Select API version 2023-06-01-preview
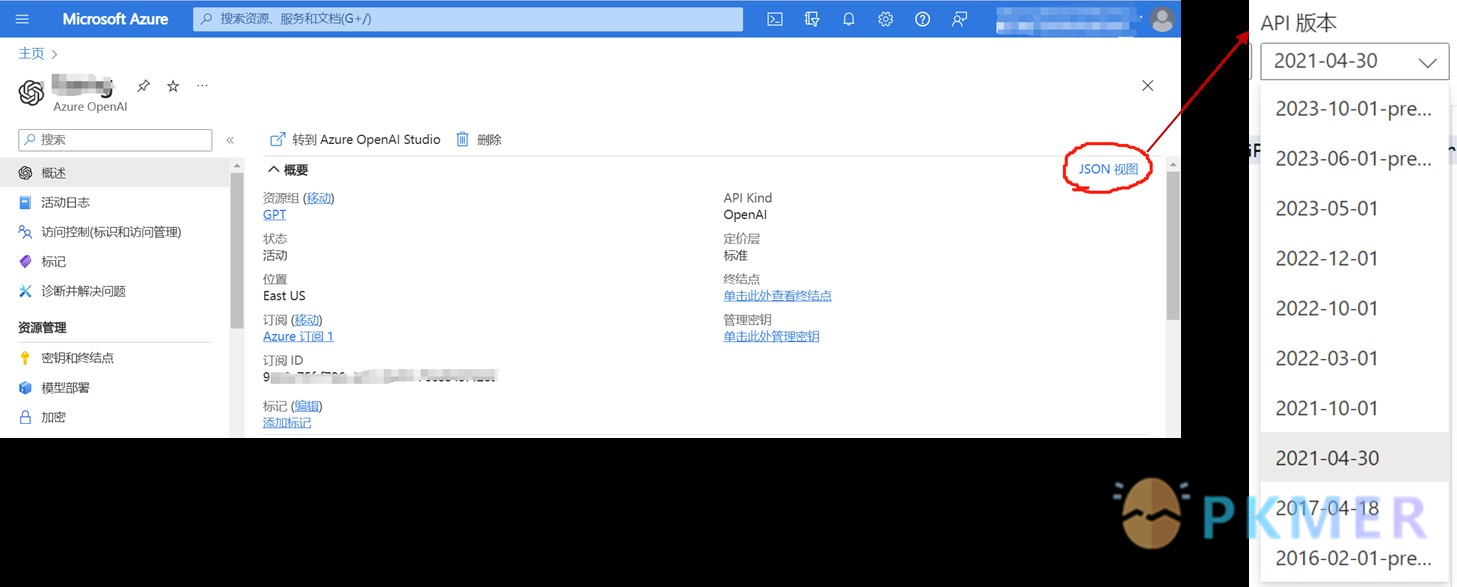1457x587 pixels. 1354,158
